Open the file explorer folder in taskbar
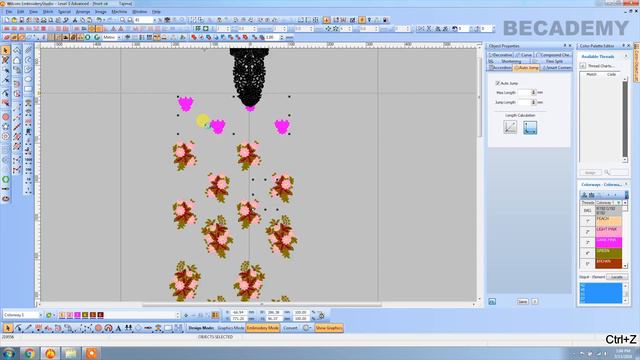Image resolution: width=640 pixels, height=360 pixels. 70,353
